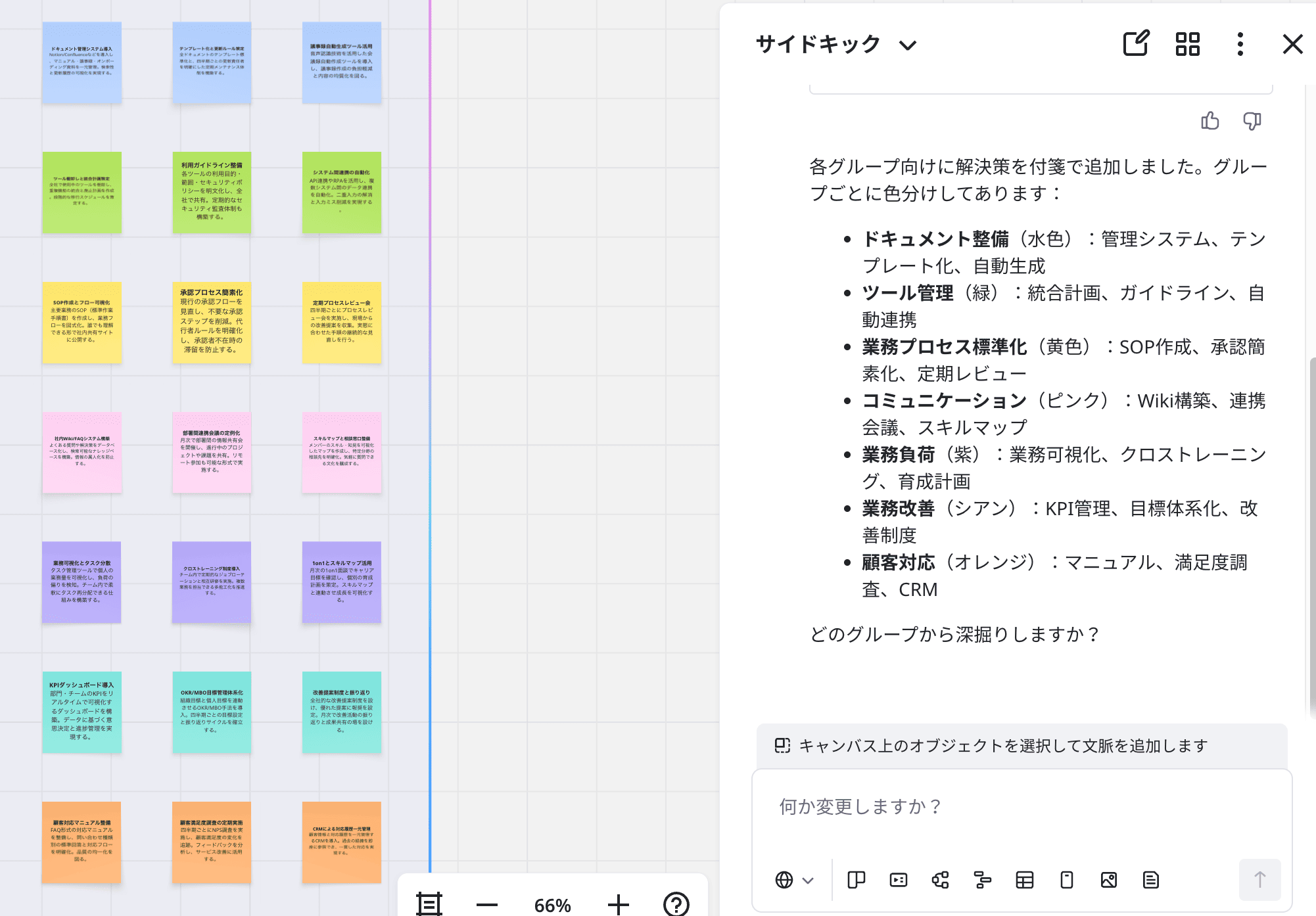Give the response a thumbs up
Viewport: 1316px width, 916px height.
[1210, 121]
